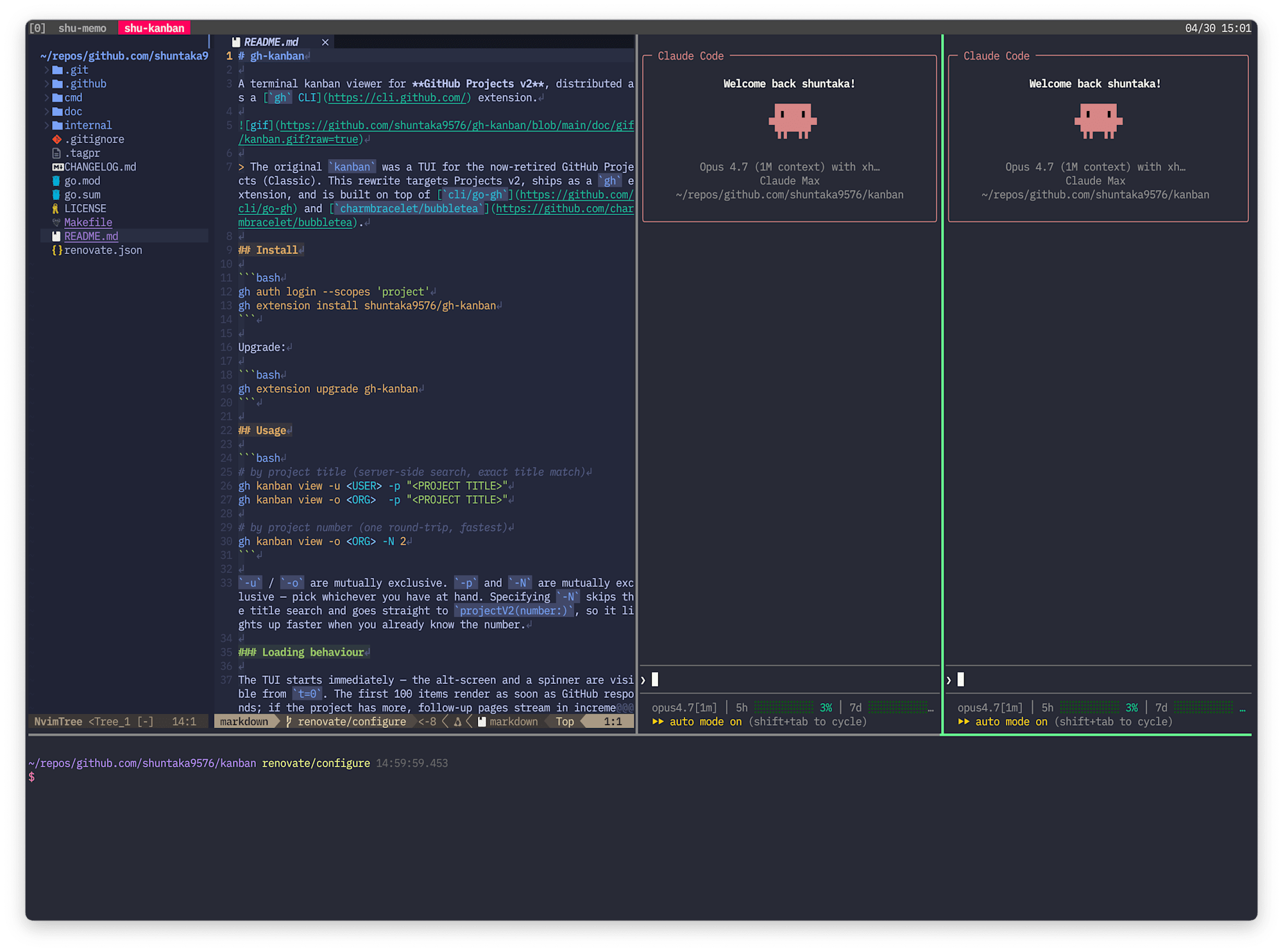Close the README.md buffer tab
1283x952 pixels.
tap(325, 42)
